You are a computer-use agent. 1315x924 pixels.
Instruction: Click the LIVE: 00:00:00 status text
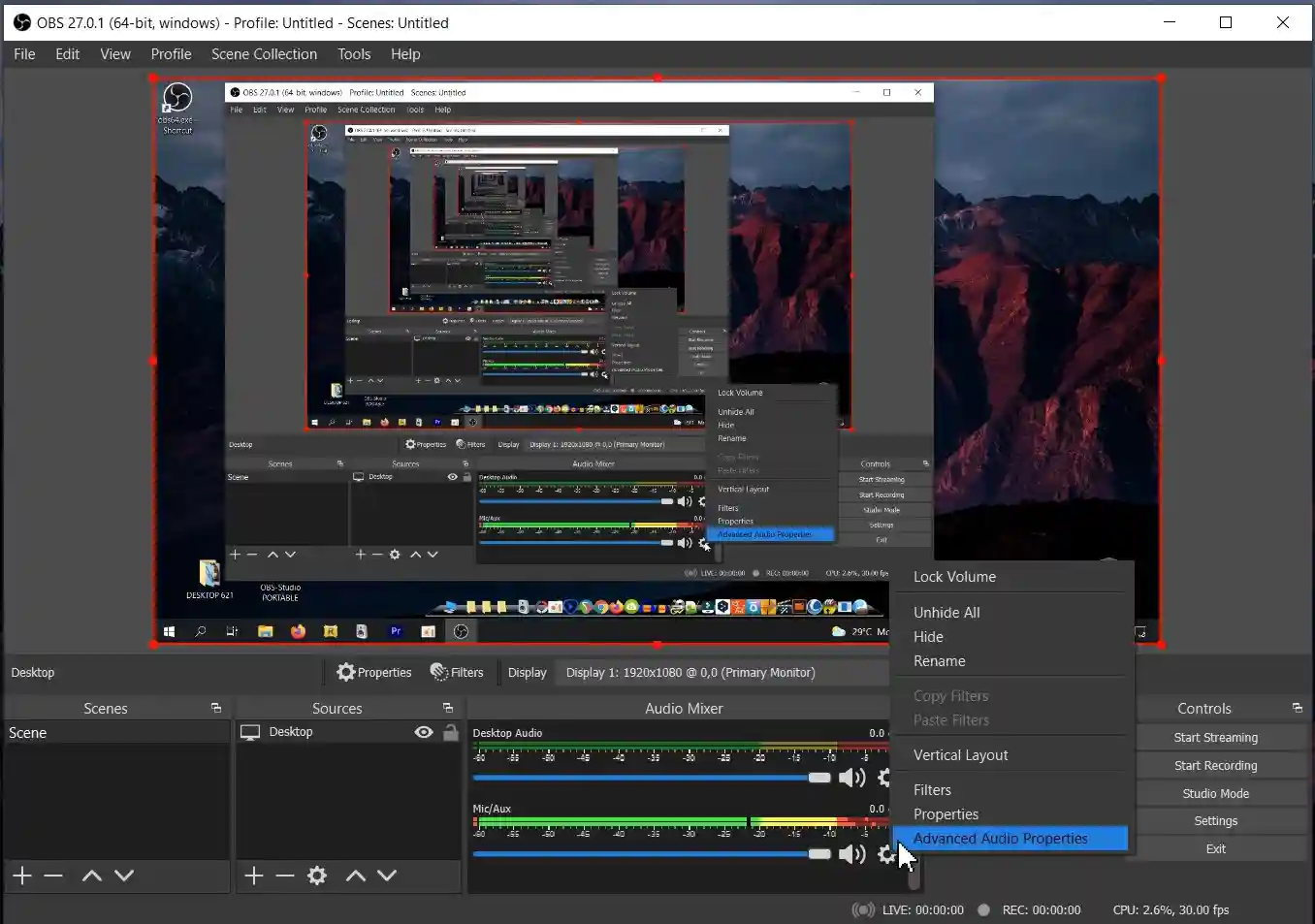[x=922, y=909]
